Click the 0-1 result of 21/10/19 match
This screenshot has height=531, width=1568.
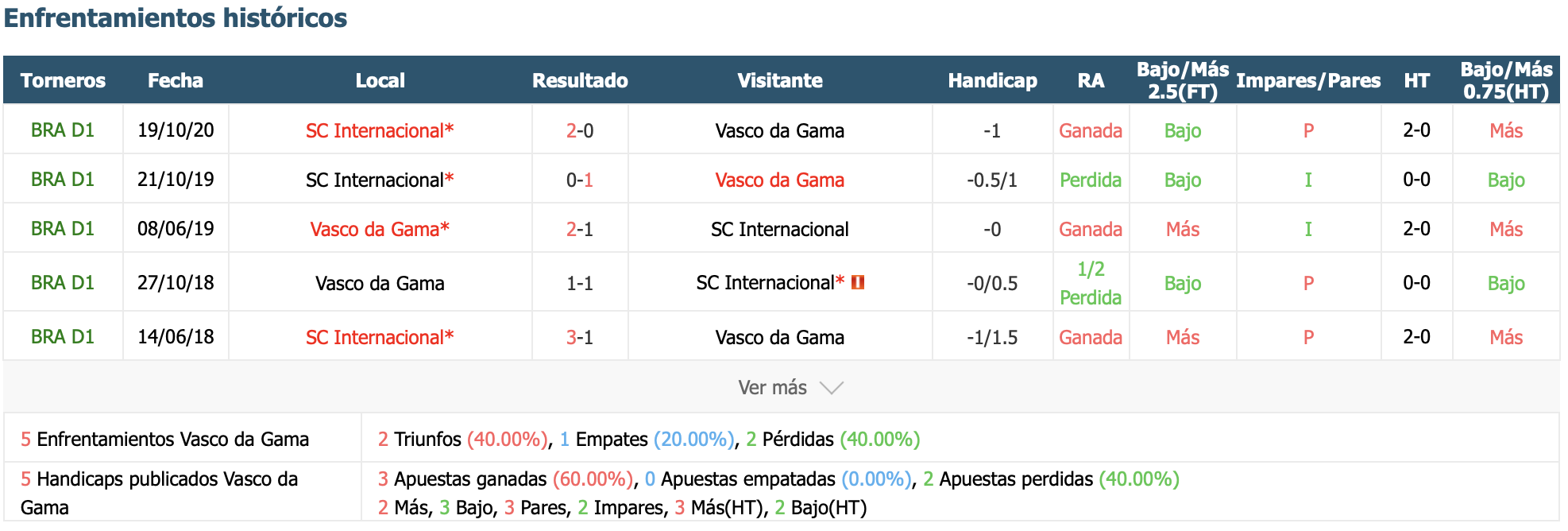click(580, 180)
